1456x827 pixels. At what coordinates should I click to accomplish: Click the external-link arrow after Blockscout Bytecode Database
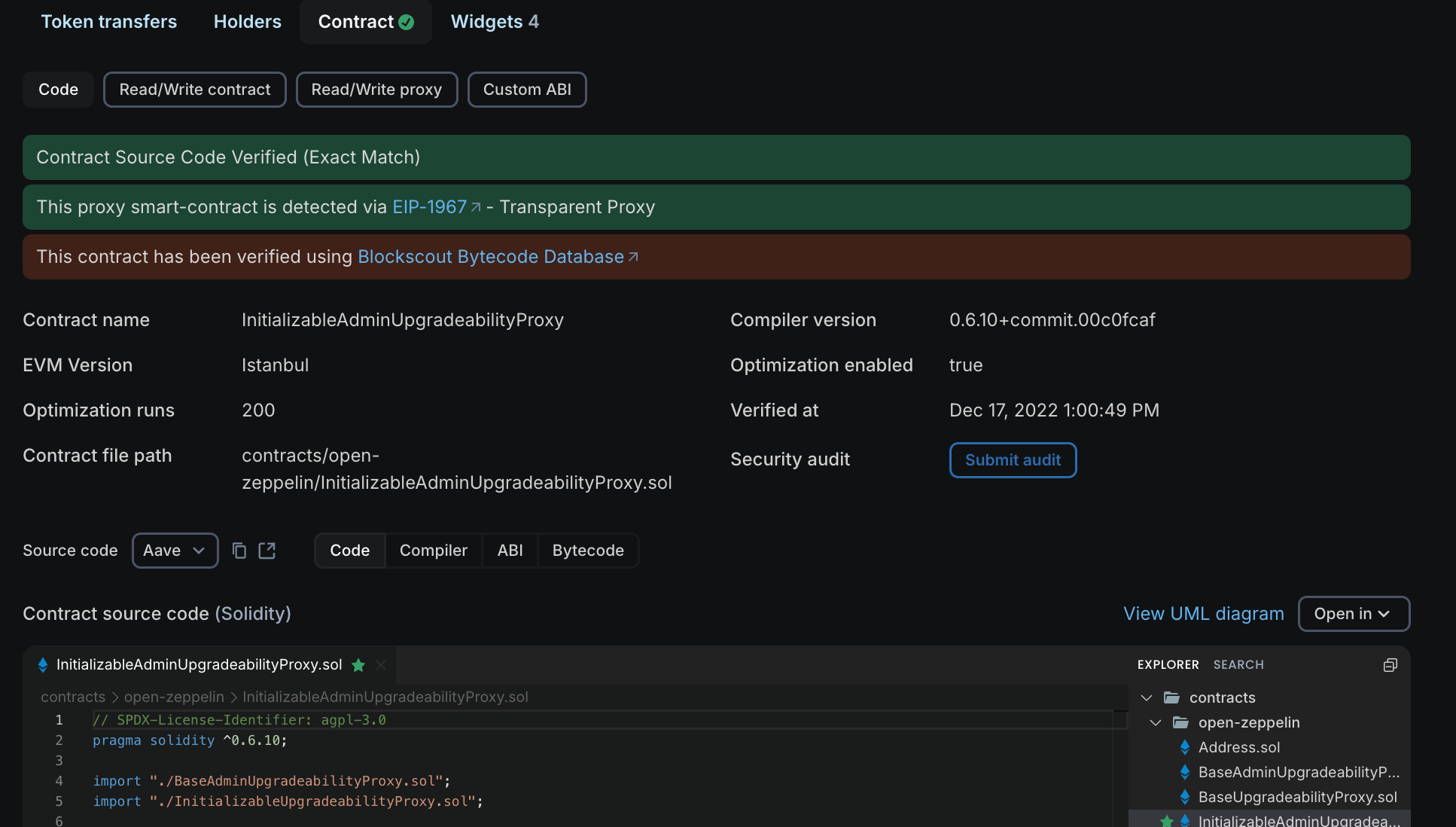point(632,256)
